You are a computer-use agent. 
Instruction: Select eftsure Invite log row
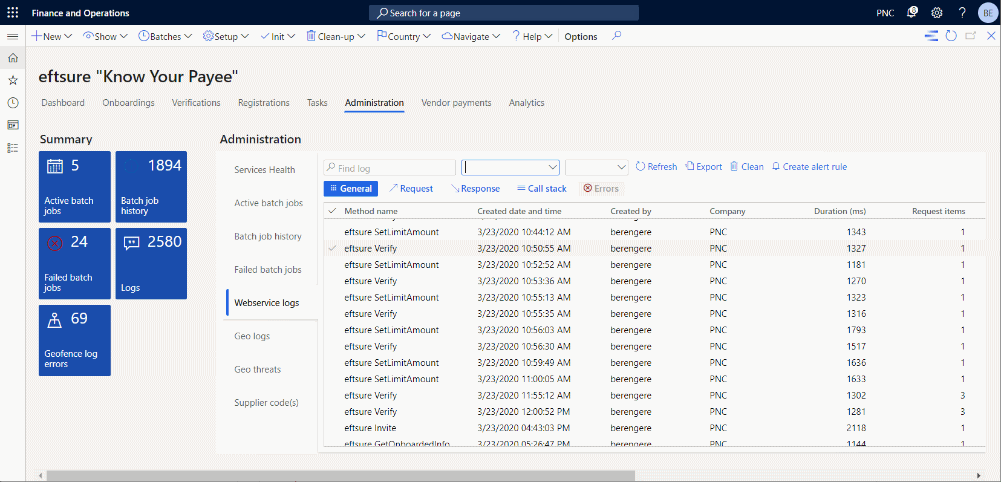654,428
